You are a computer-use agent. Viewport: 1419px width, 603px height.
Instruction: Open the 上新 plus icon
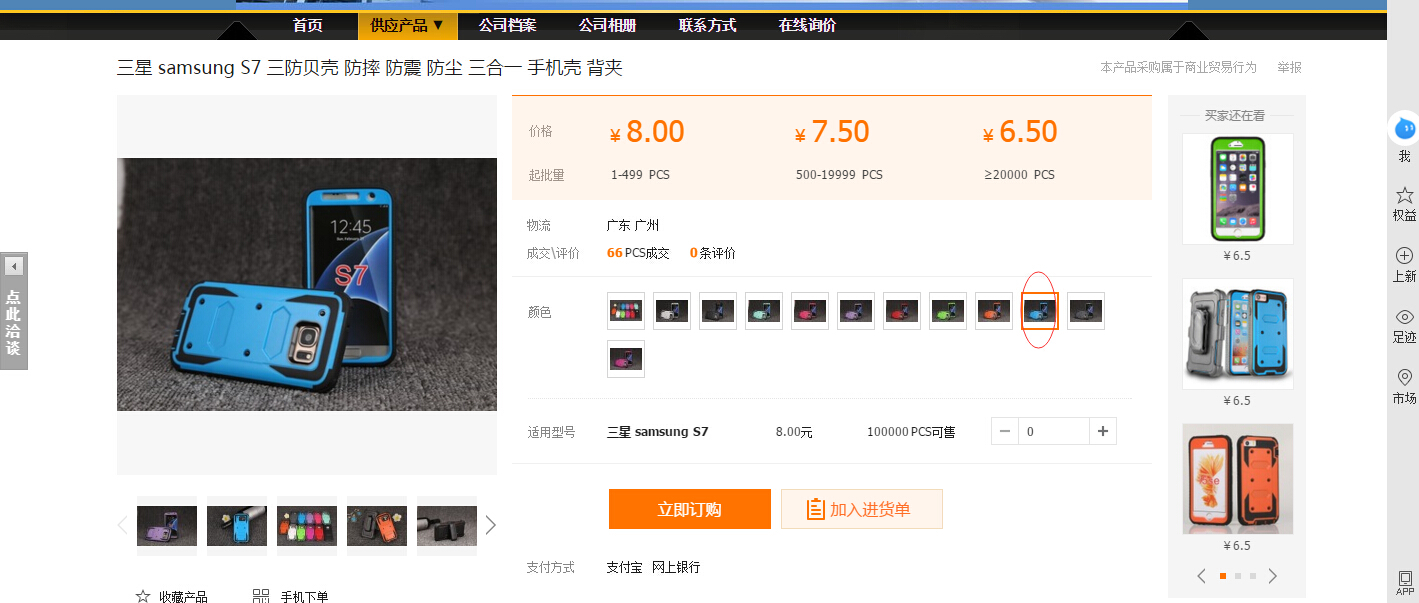(x=1404, y=256)
